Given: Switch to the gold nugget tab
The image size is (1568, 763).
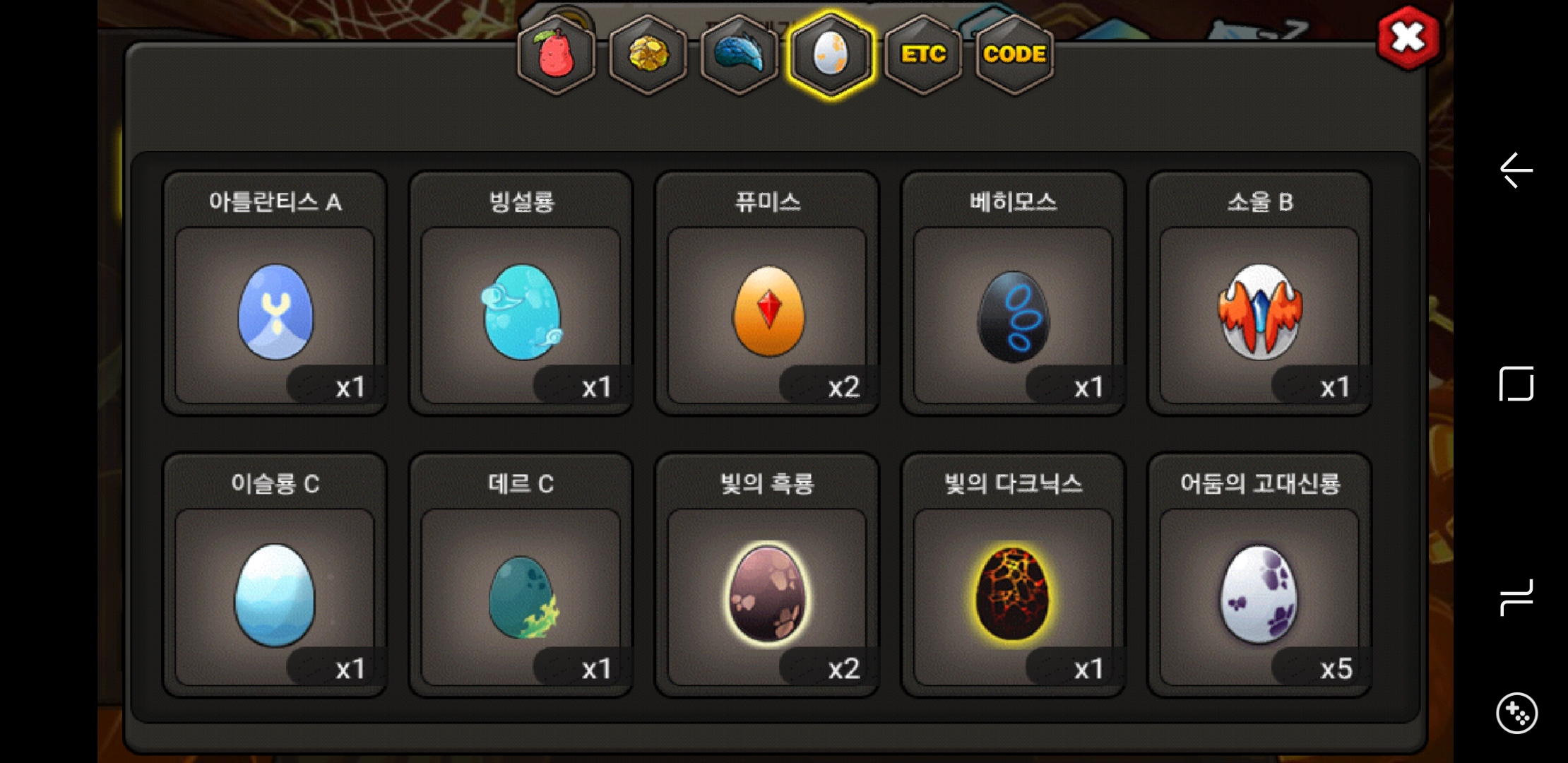Looking at the screenshot, I should [x=648, y=54].
